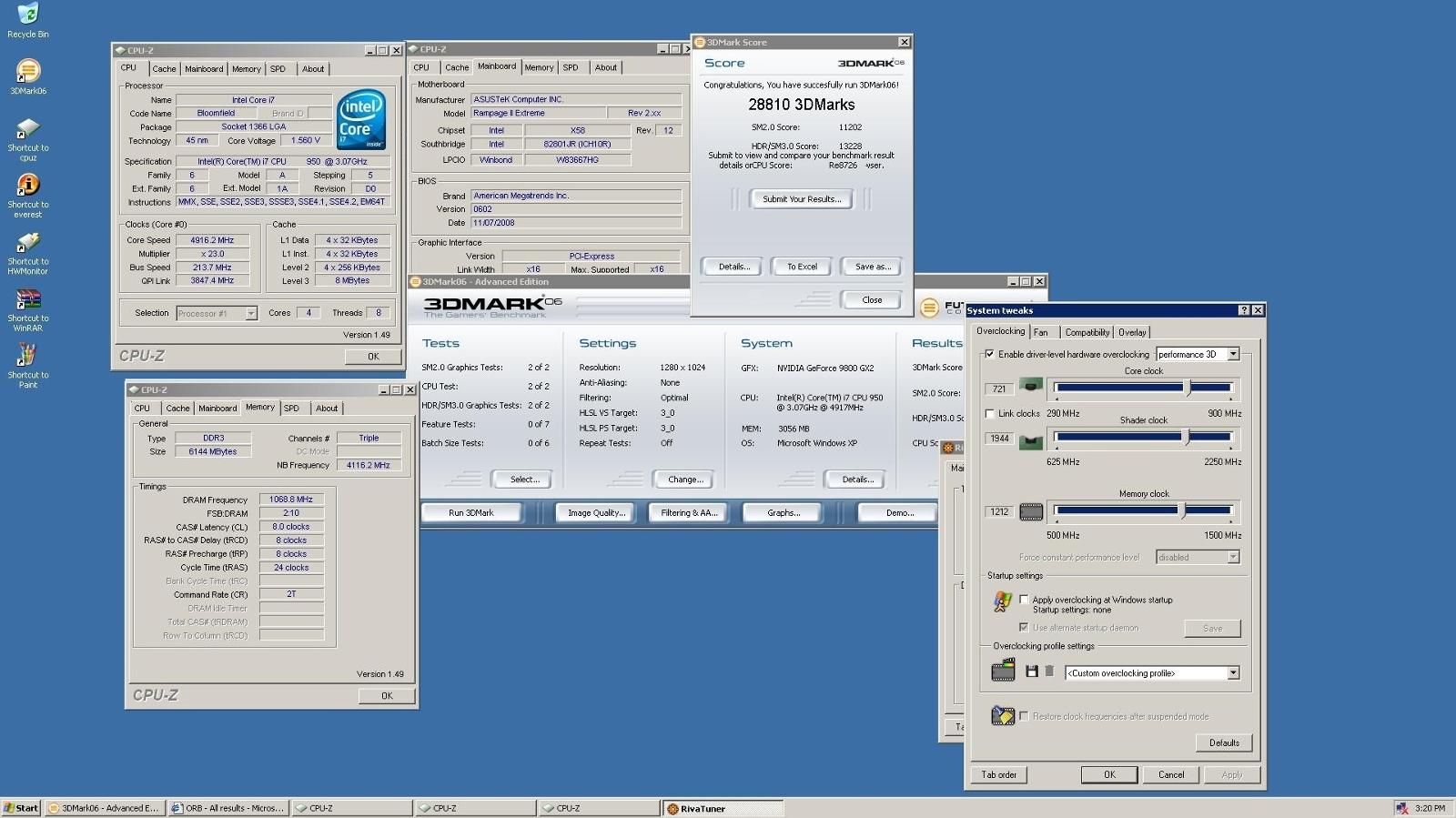Screen dimensions: 1456x818
Task: Switch to ORB - All results taskbar item
Action: (x=227, y=808)
